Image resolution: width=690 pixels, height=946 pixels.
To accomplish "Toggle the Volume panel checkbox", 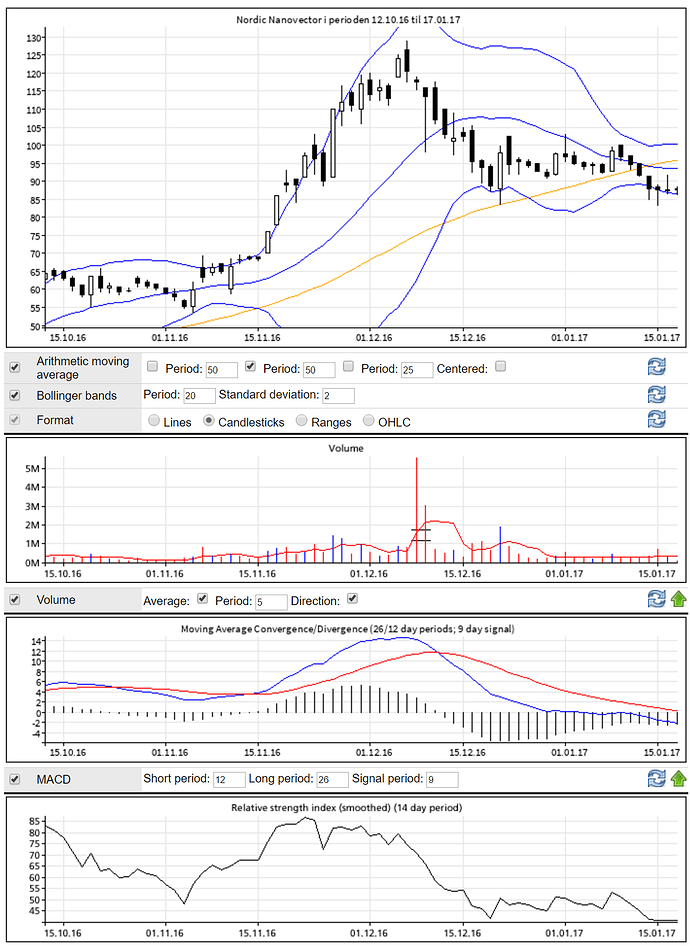I will click(15, 600).
